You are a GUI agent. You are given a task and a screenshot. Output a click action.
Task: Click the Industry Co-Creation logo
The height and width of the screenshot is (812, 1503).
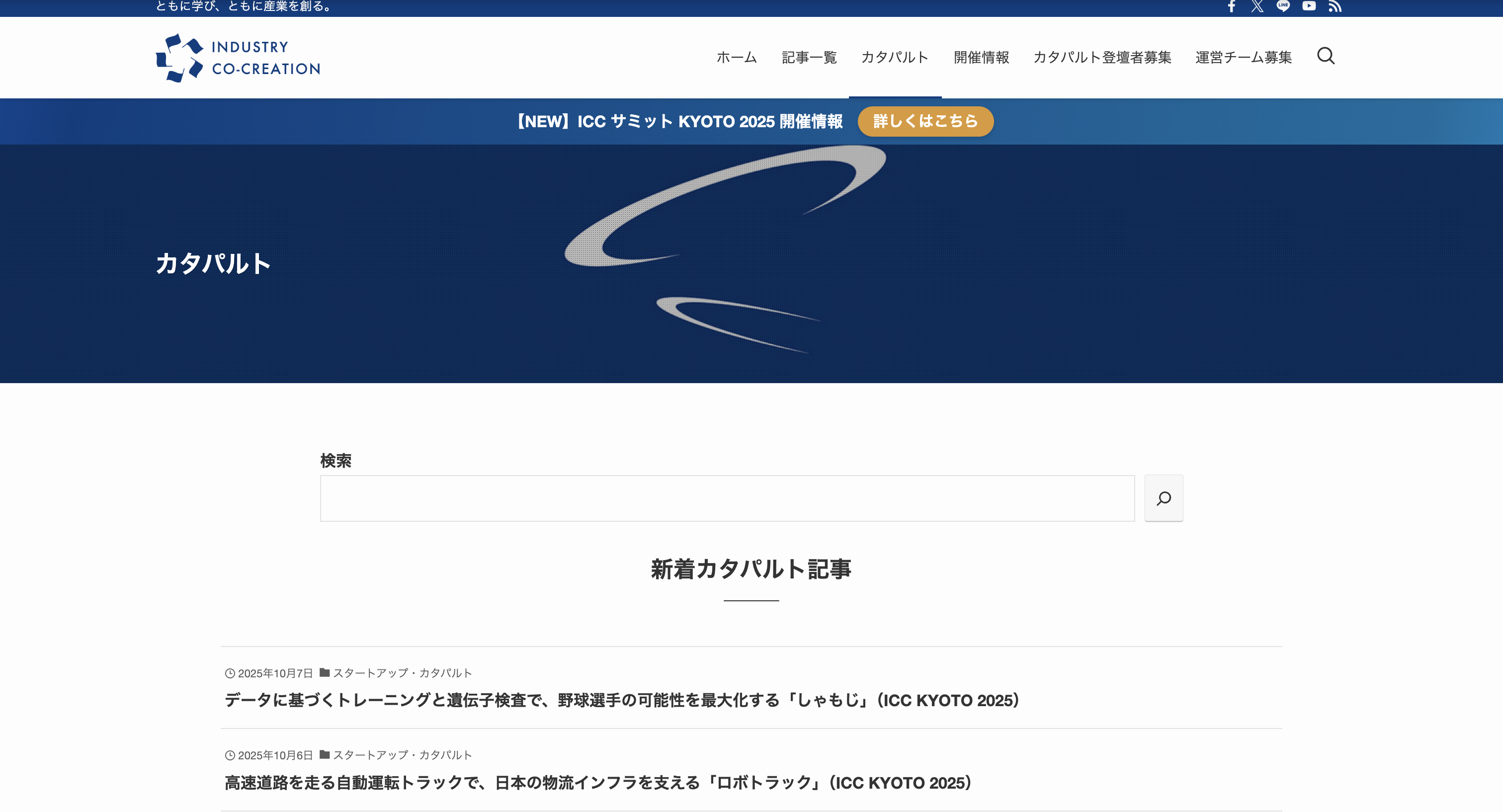pyautogui.click(x=238, y=58)
